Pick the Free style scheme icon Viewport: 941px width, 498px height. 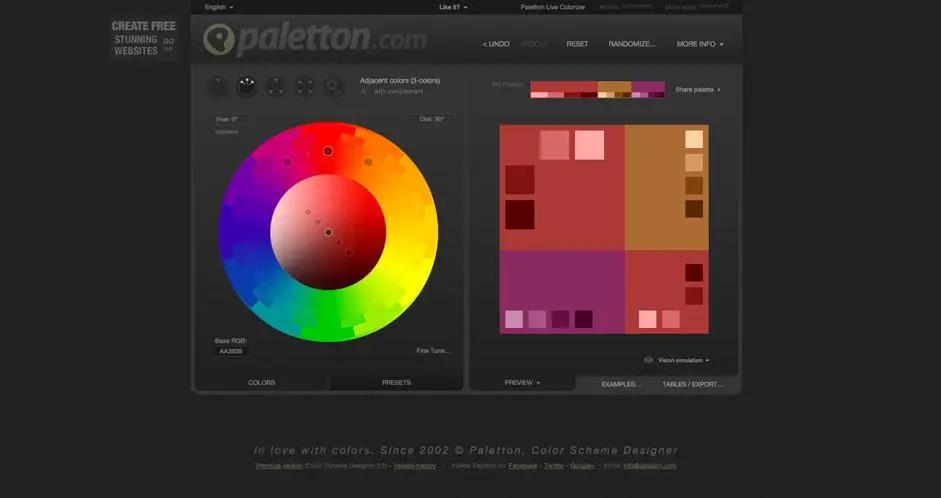coord(333,87)
